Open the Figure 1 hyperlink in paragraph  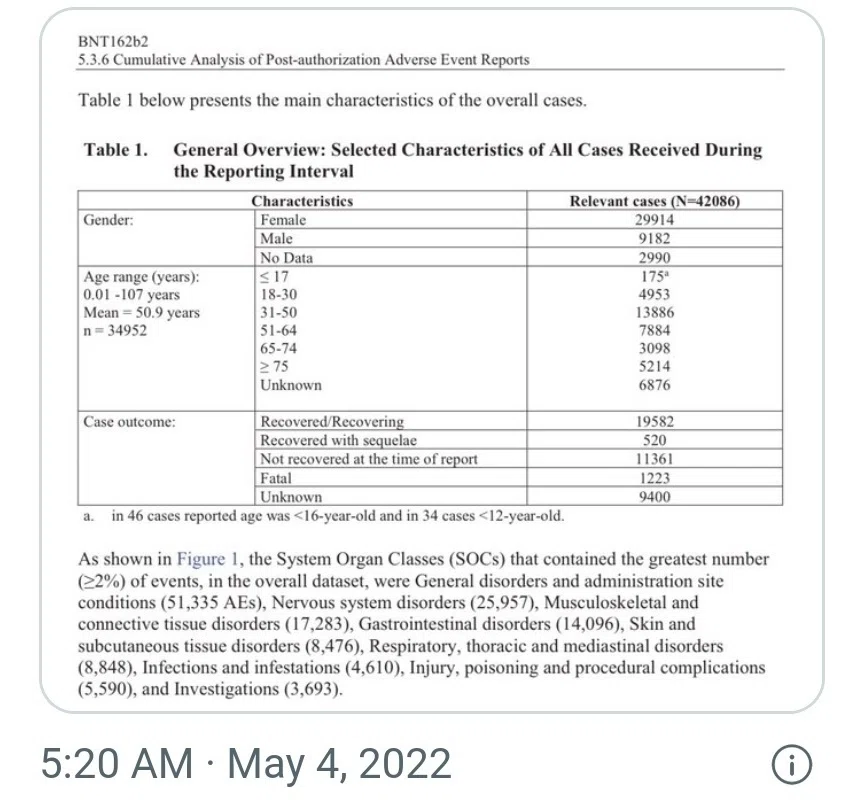coord(207,559)
